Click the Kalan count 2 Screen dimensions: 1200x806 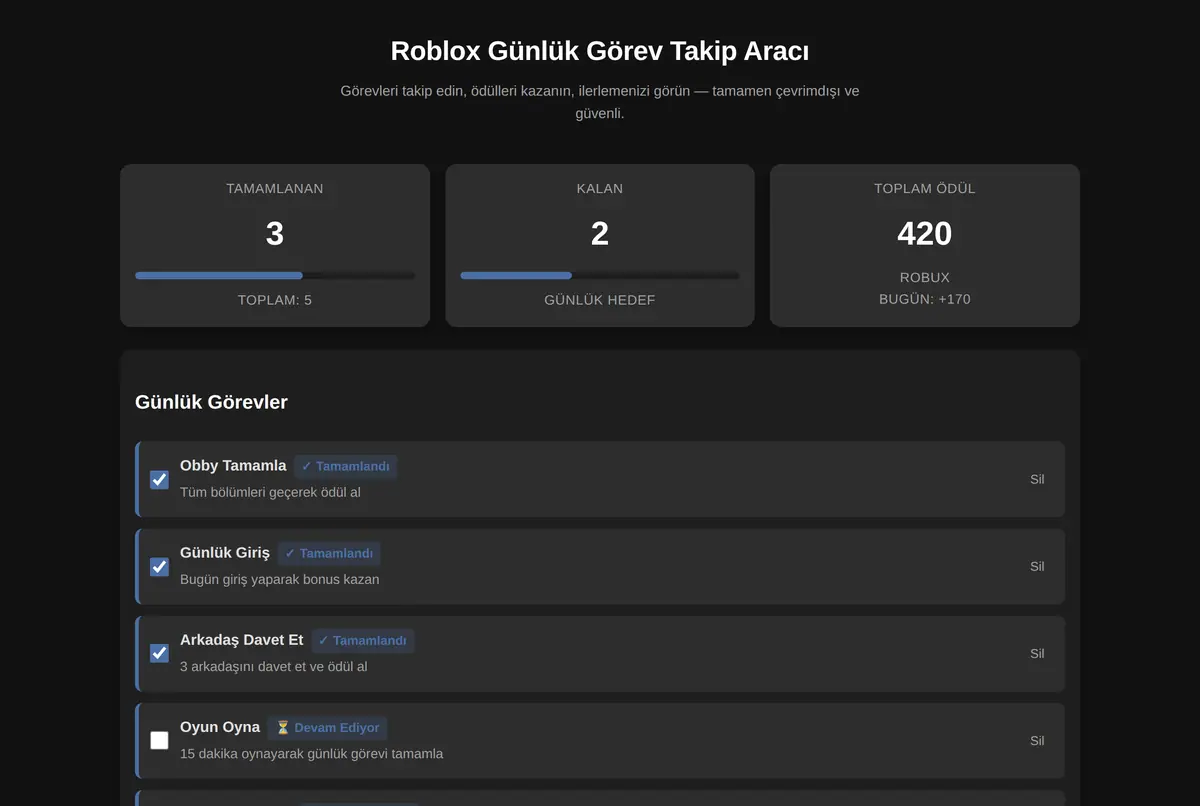point(600,234)
